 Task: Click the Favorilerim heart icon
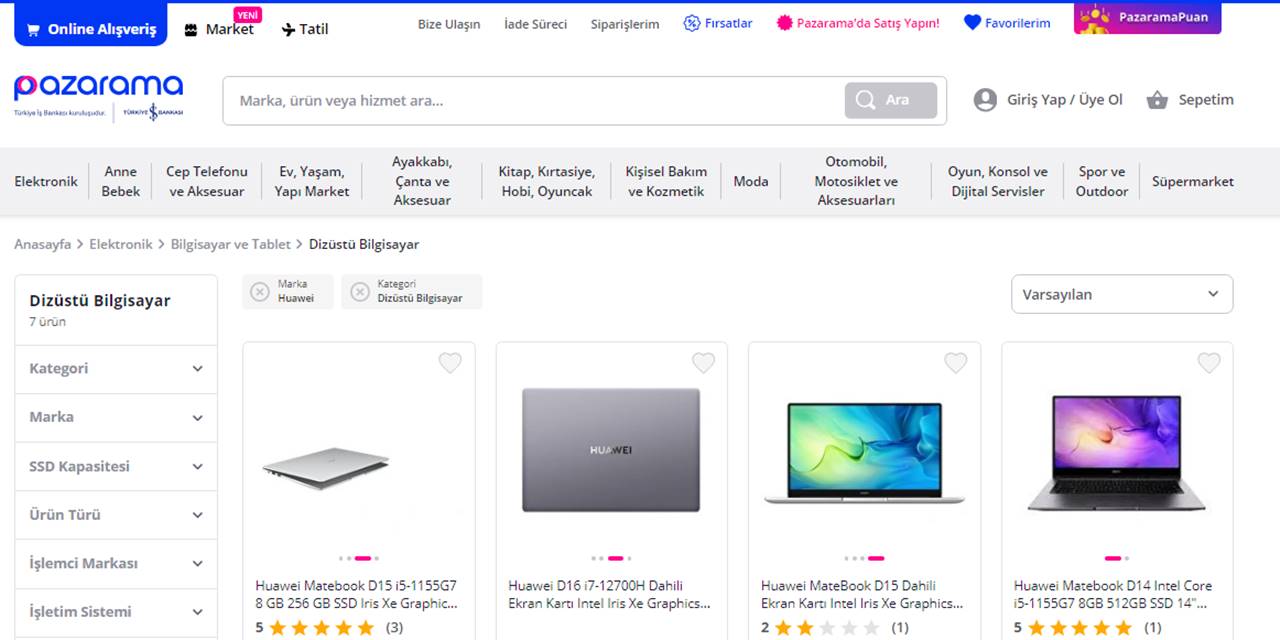tap(972, 22)
